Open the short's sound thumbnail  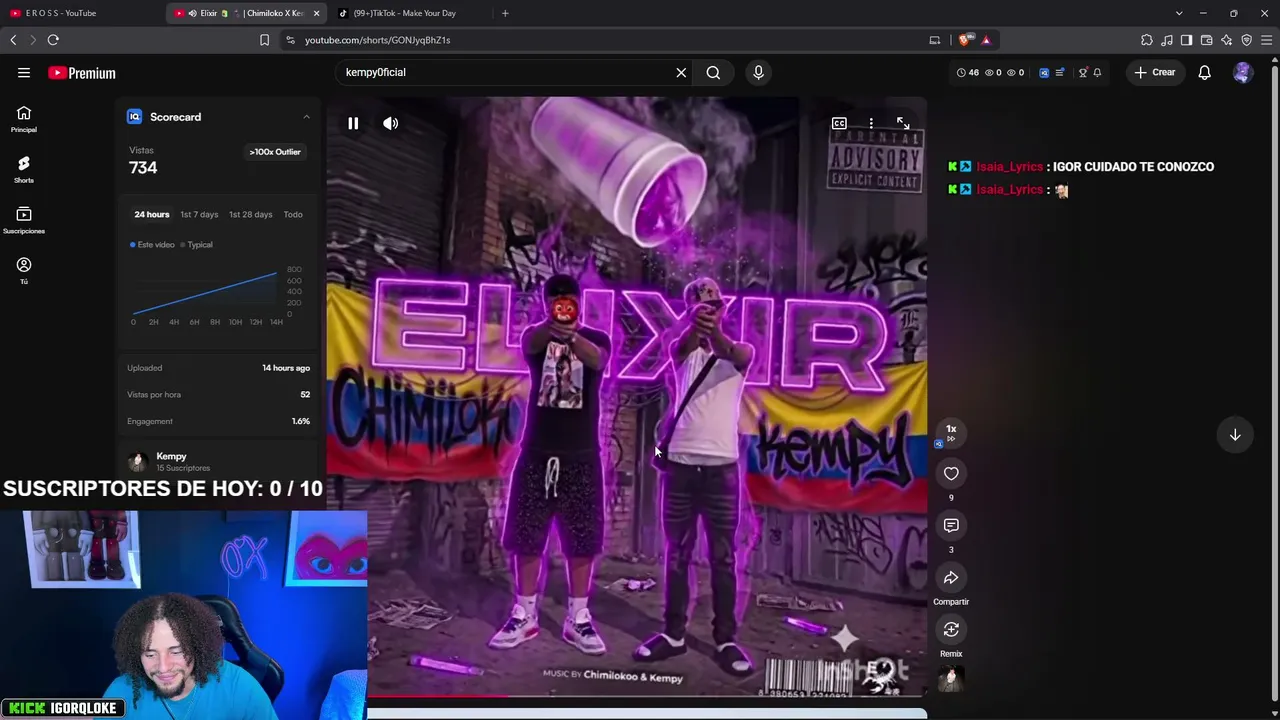(x=951, y=679)
